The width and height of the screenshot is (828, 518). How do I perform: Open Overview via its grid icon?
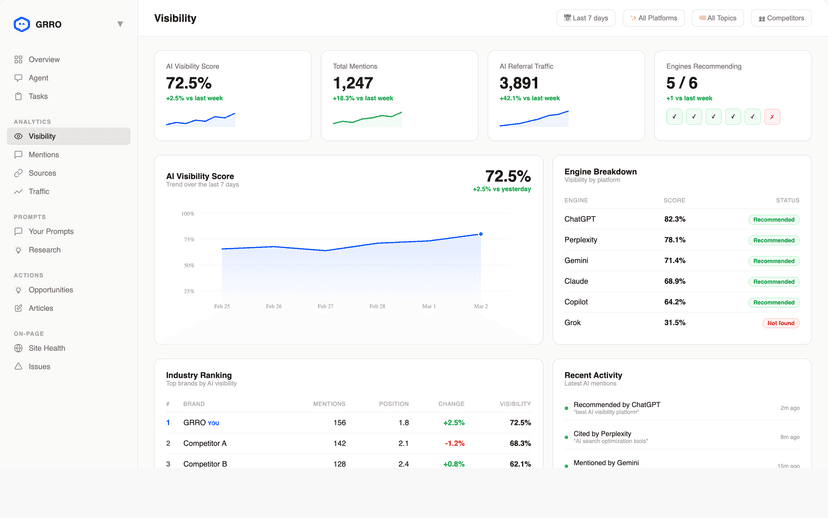pos(19,60)
